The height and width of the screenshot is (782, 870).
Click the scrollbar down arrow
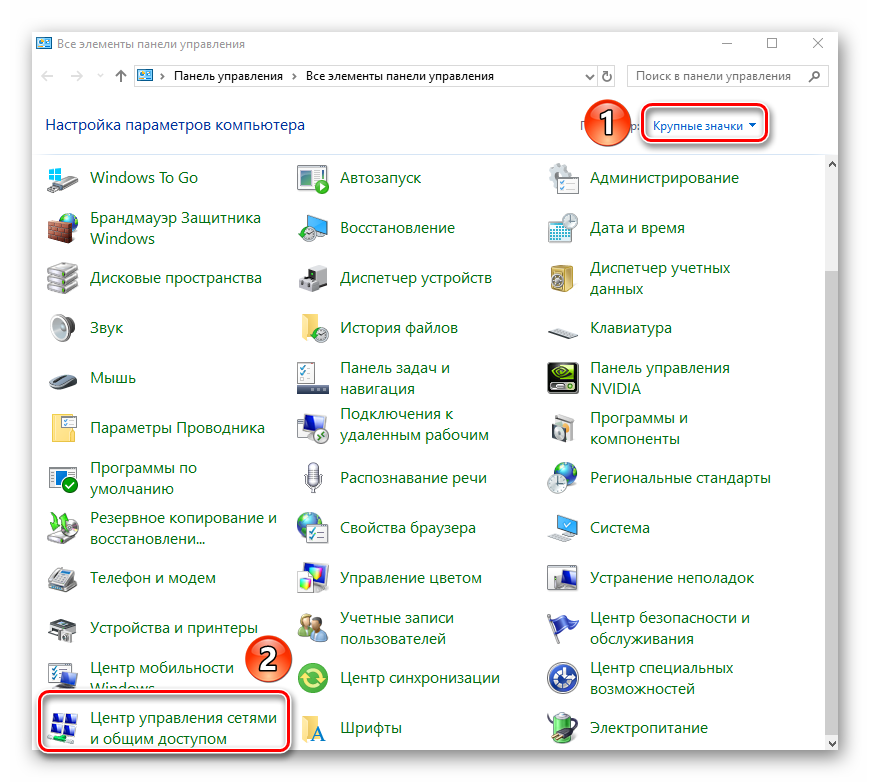[831, 743]
